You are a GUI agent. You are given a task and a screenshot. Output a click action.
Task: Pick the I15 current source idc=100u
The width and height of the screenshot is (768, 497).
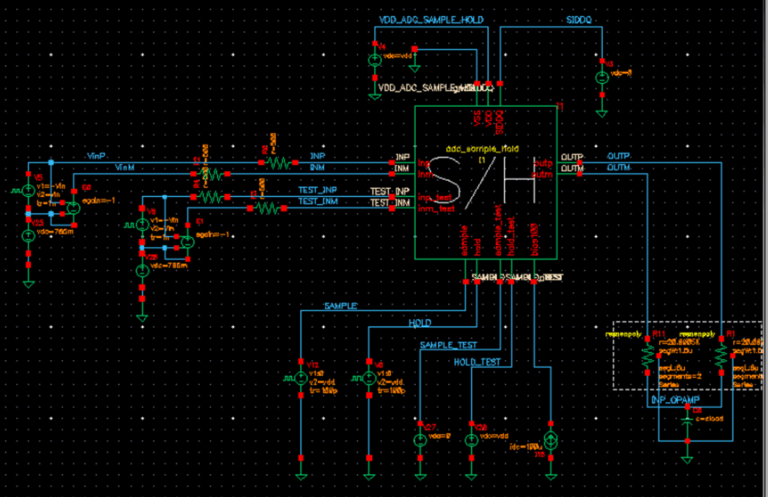point(551,441)
